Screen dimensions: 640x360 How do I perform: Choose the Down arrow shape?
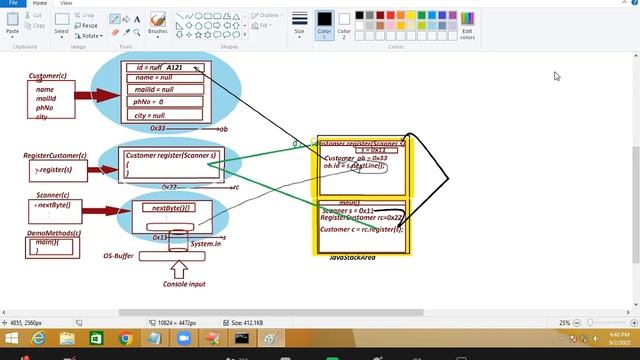point(179,35)
